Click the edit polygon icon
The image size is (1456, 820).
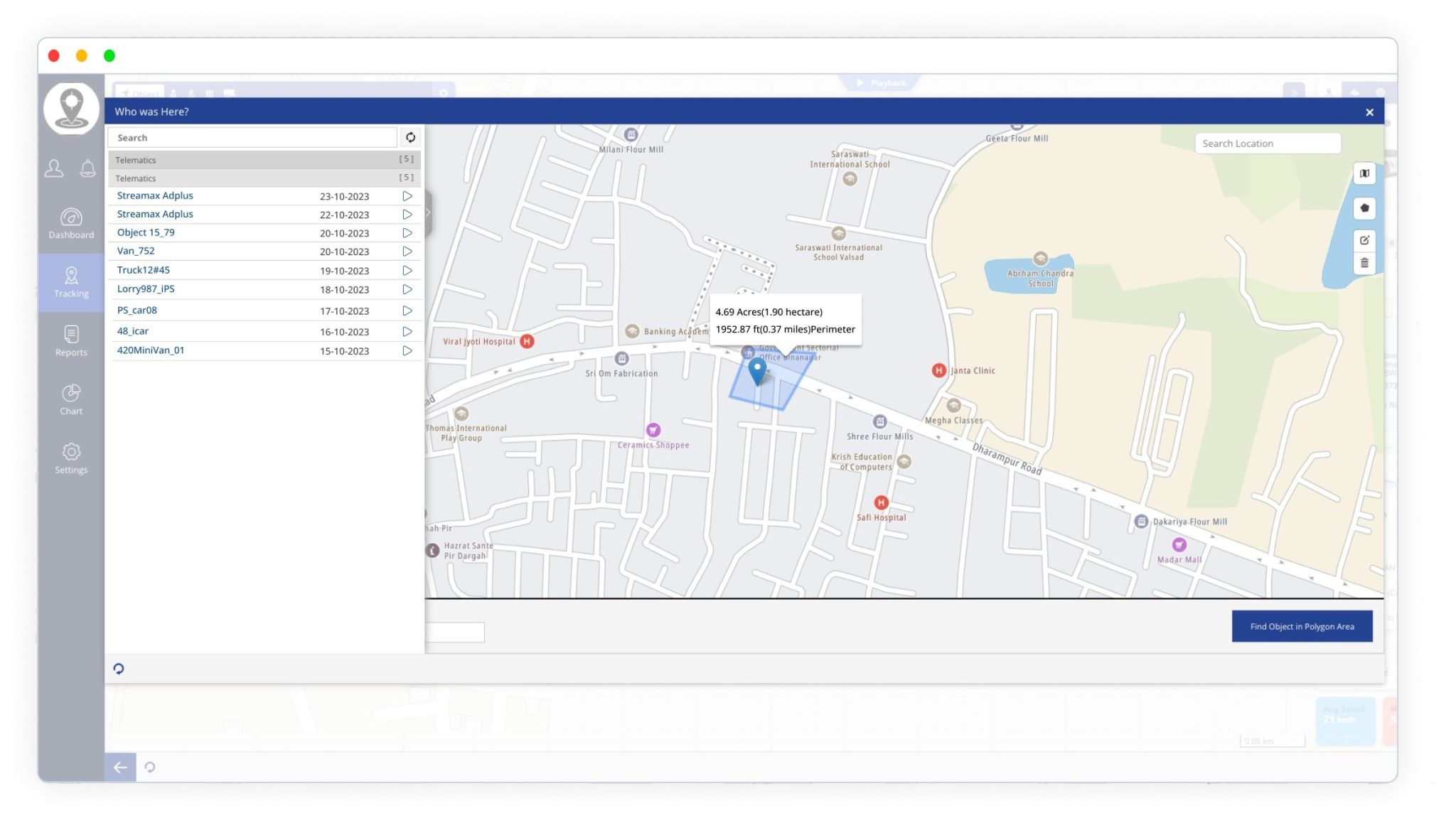click(1364, 240)
